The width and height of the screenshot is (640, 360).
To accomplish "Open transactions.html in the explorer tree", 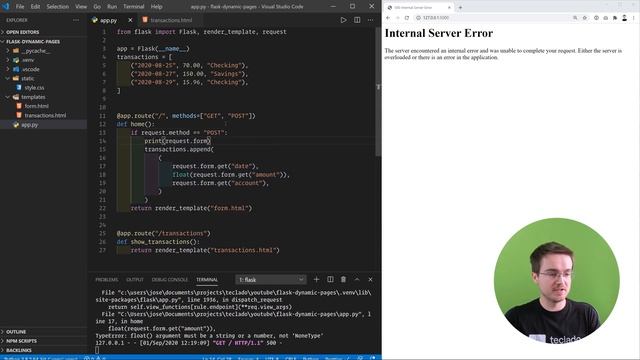I will pyautogui.click(x=45, y=116).
